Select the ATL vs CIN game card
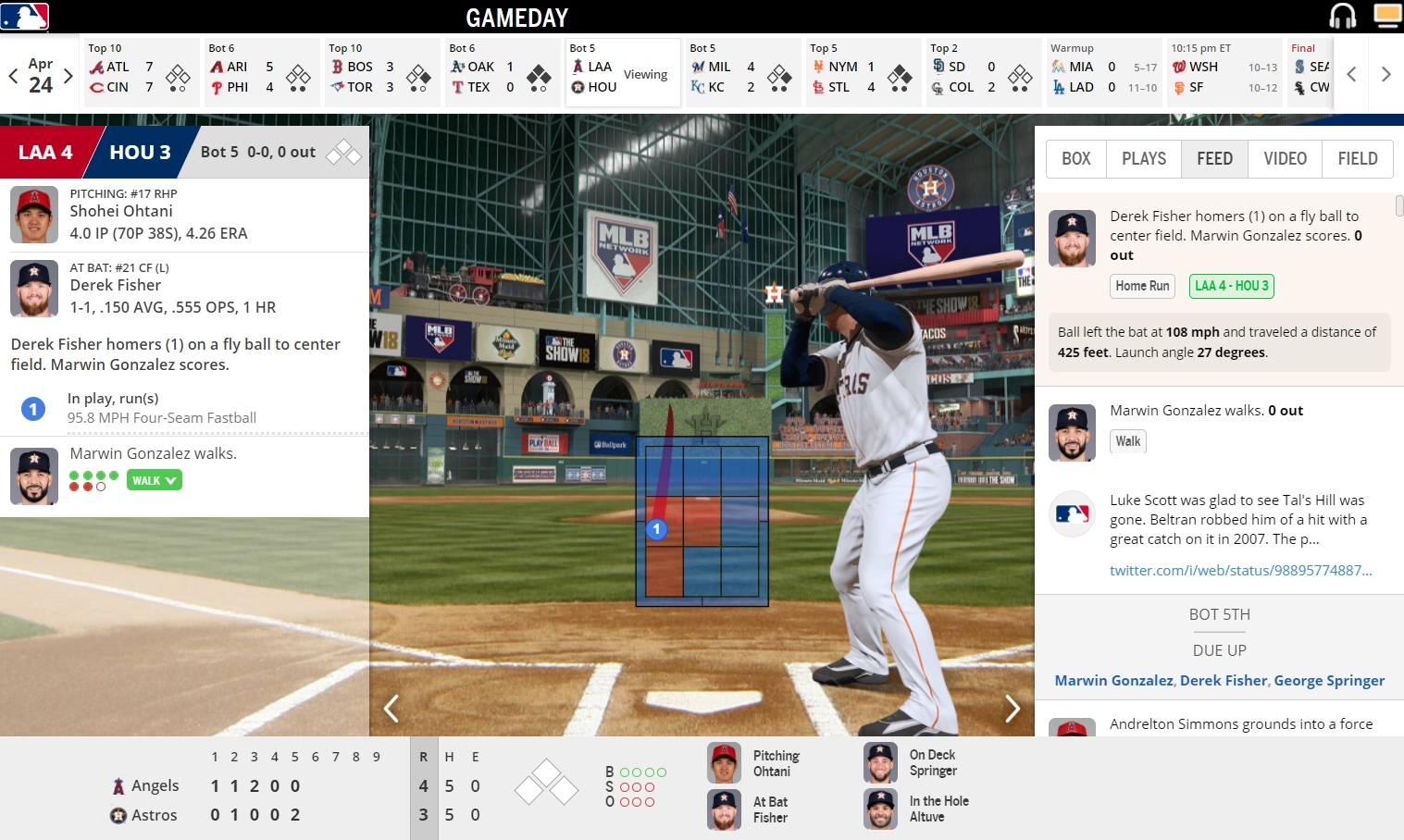 tap(140, 72)
